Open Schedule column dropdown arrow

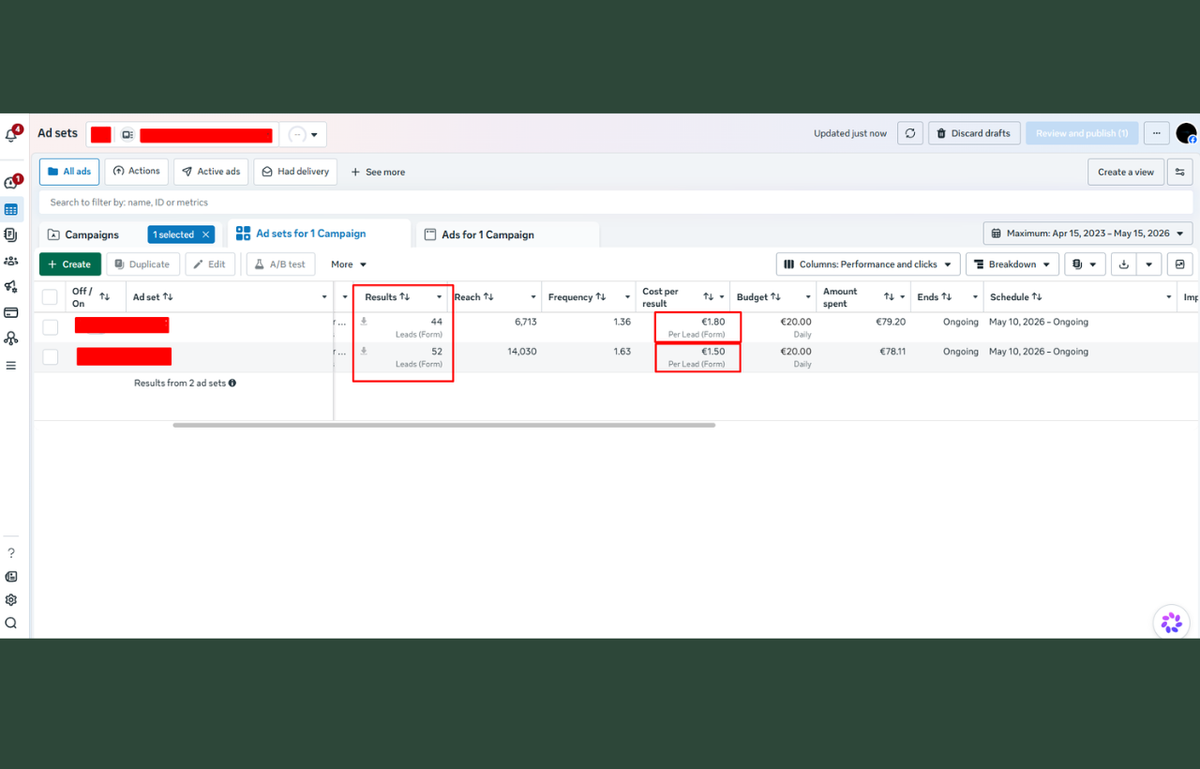(1169, 297)
